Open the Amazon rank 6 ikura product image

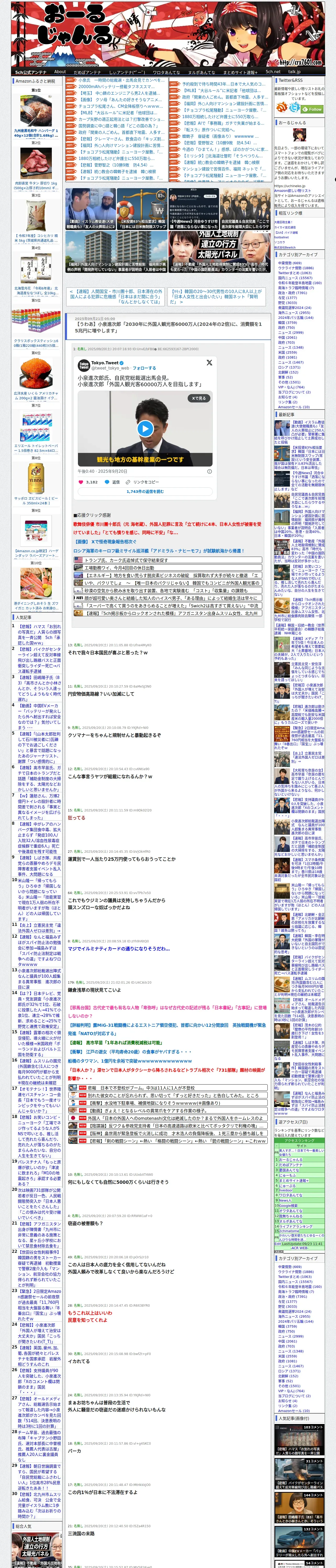[36, 373]
